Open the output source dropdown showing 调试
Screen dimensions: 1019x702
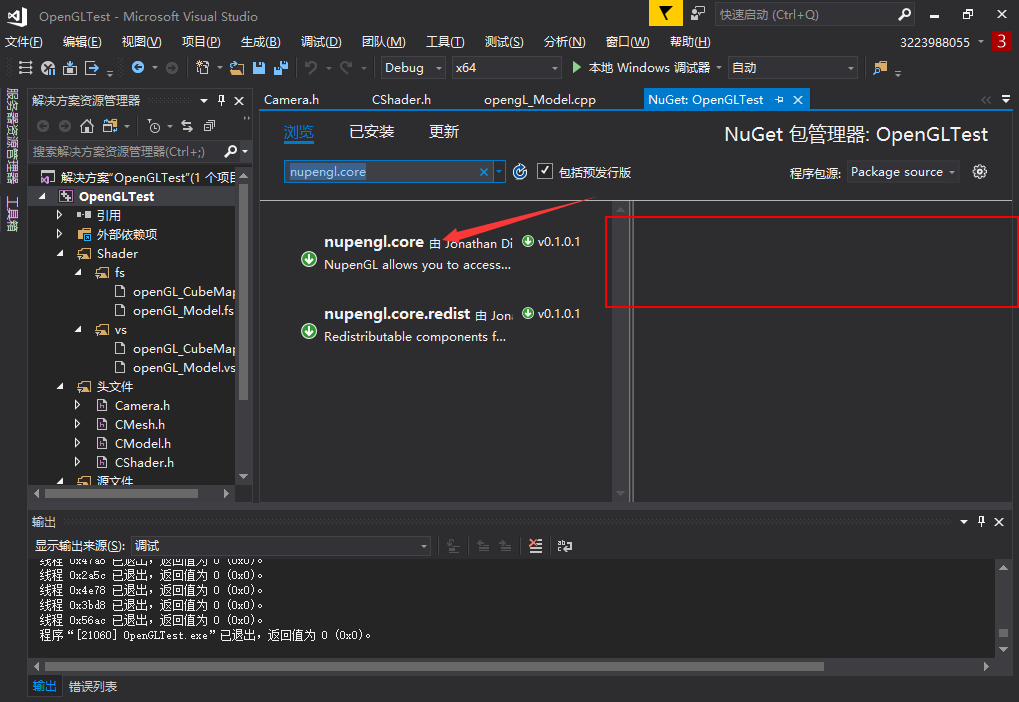[281, 546]
